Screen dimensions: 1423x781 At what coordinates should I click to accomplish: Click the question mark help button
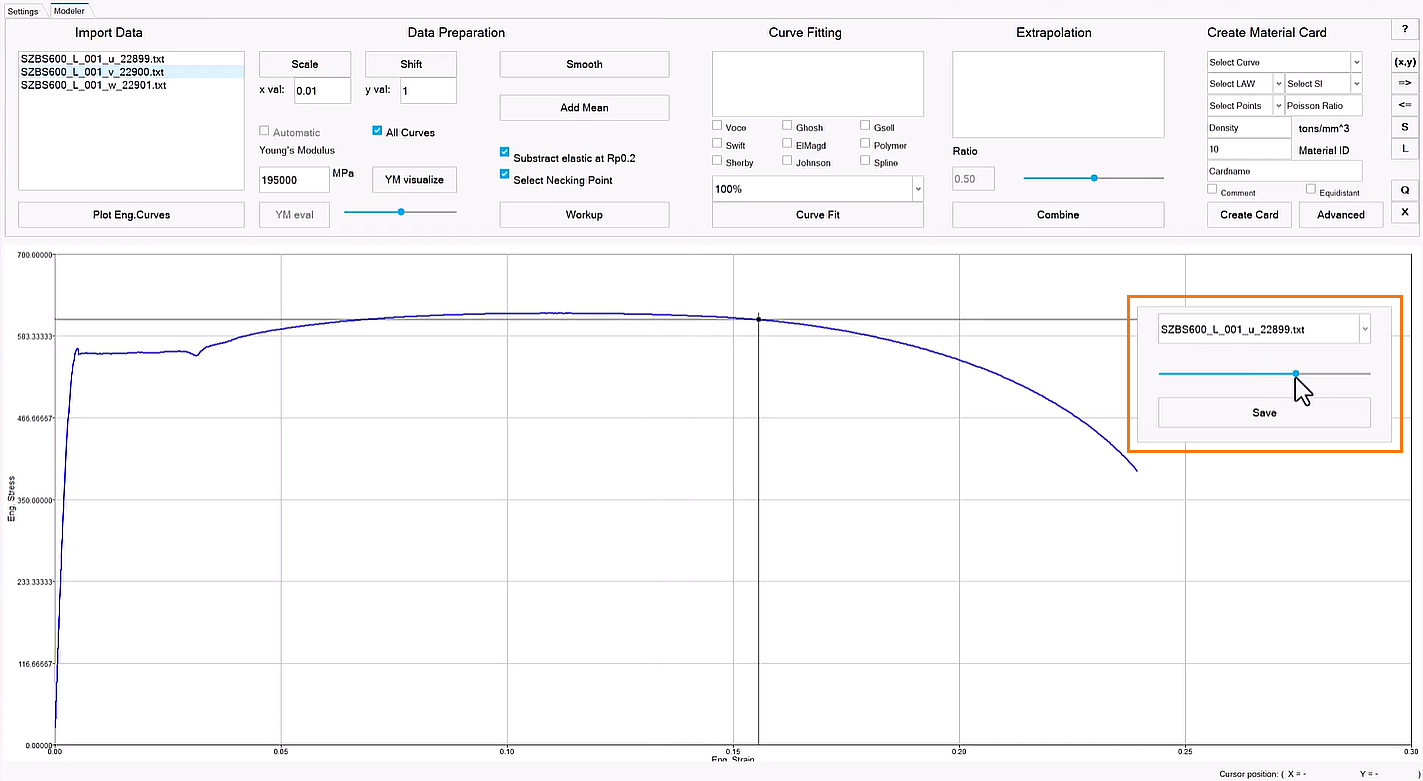coord(1404,32)
